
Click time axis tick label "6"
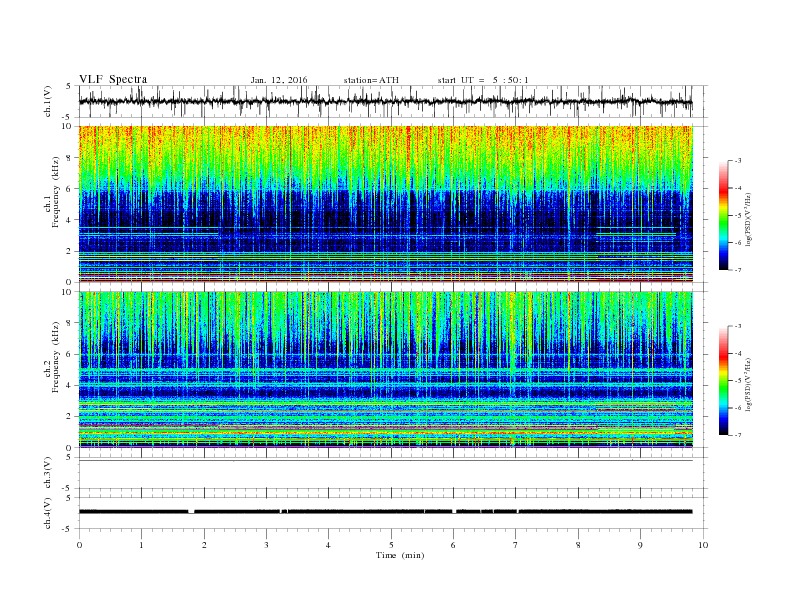(x=453, y=545)
